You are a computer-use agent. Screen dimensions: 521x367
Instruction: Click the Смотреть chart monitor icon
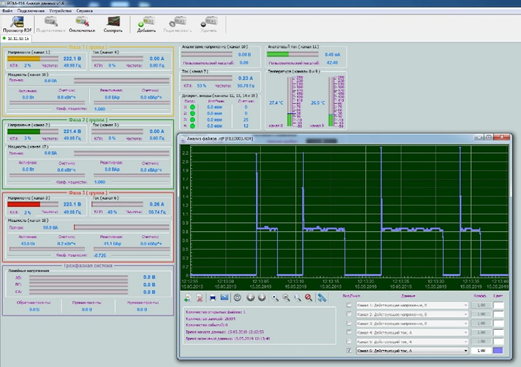coord(113,24)
